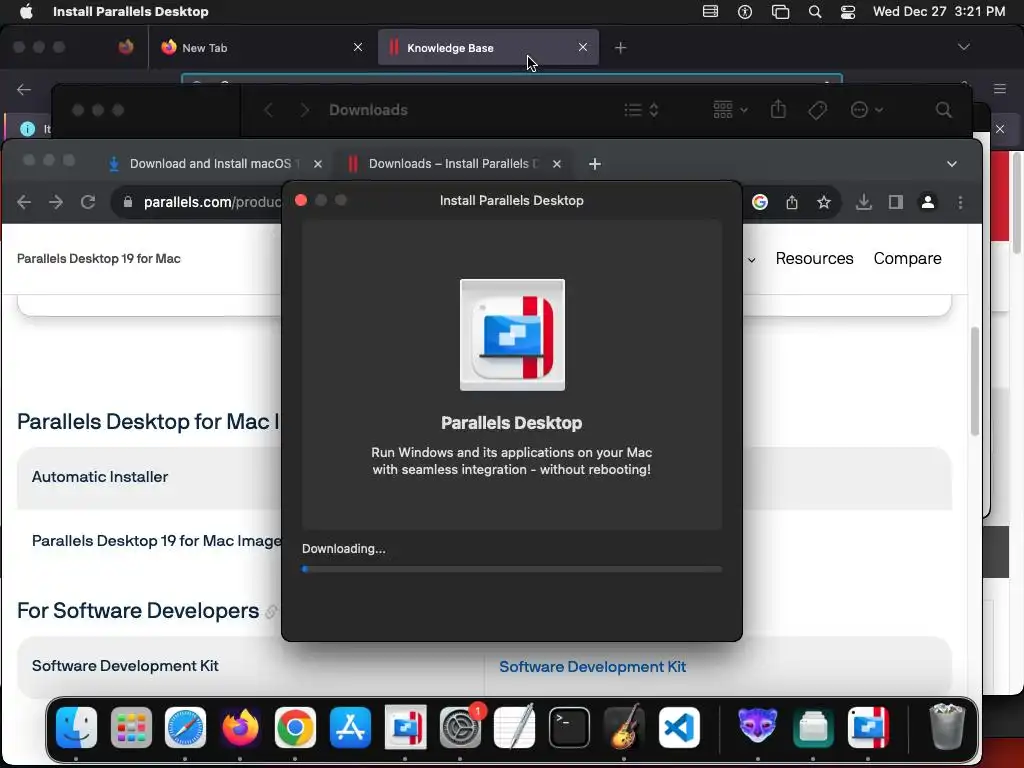Close Firefox's Knowledge Base tab
The image size is (1024, 768).
583,48
